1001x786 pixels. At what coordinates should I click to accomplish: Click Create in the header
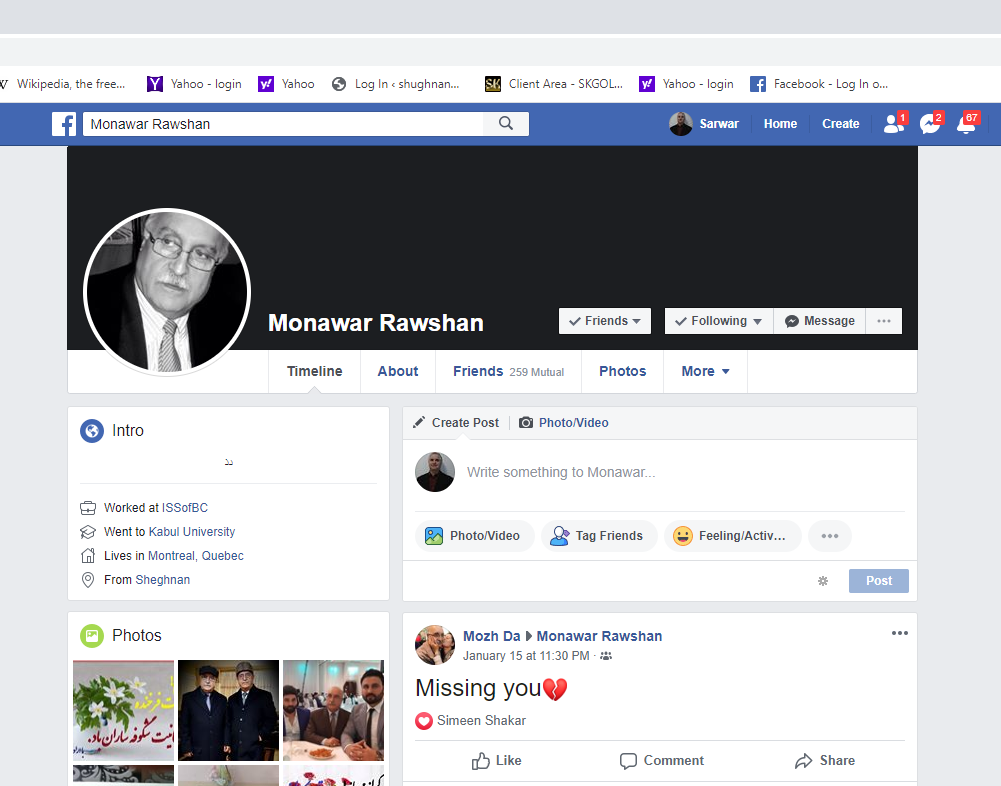(840, 124)
